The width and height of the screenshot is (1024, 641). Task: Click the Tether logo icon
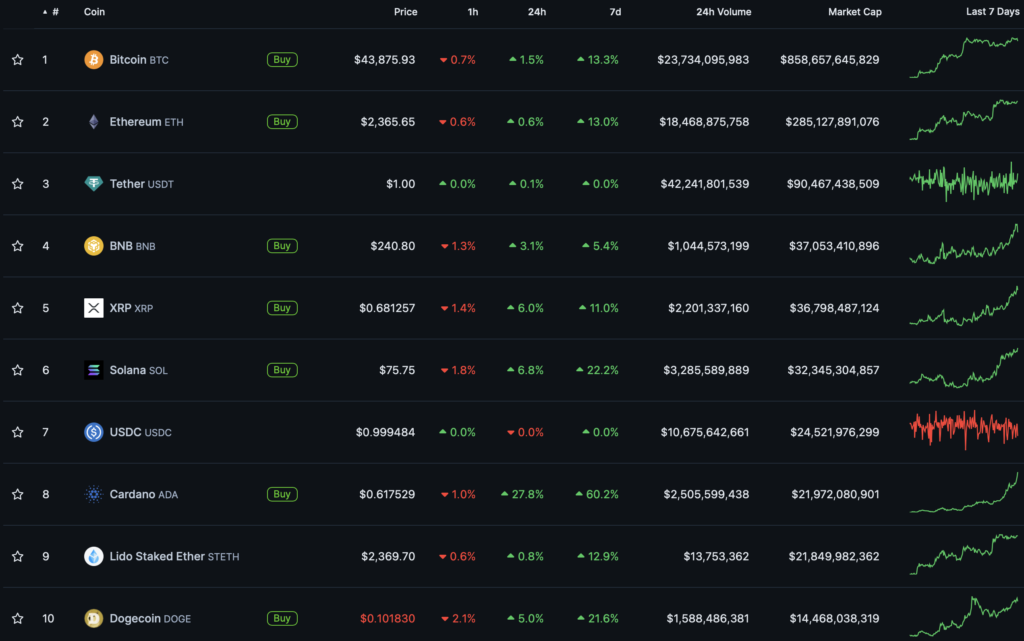pyautogui.click(x=93, y=184)
